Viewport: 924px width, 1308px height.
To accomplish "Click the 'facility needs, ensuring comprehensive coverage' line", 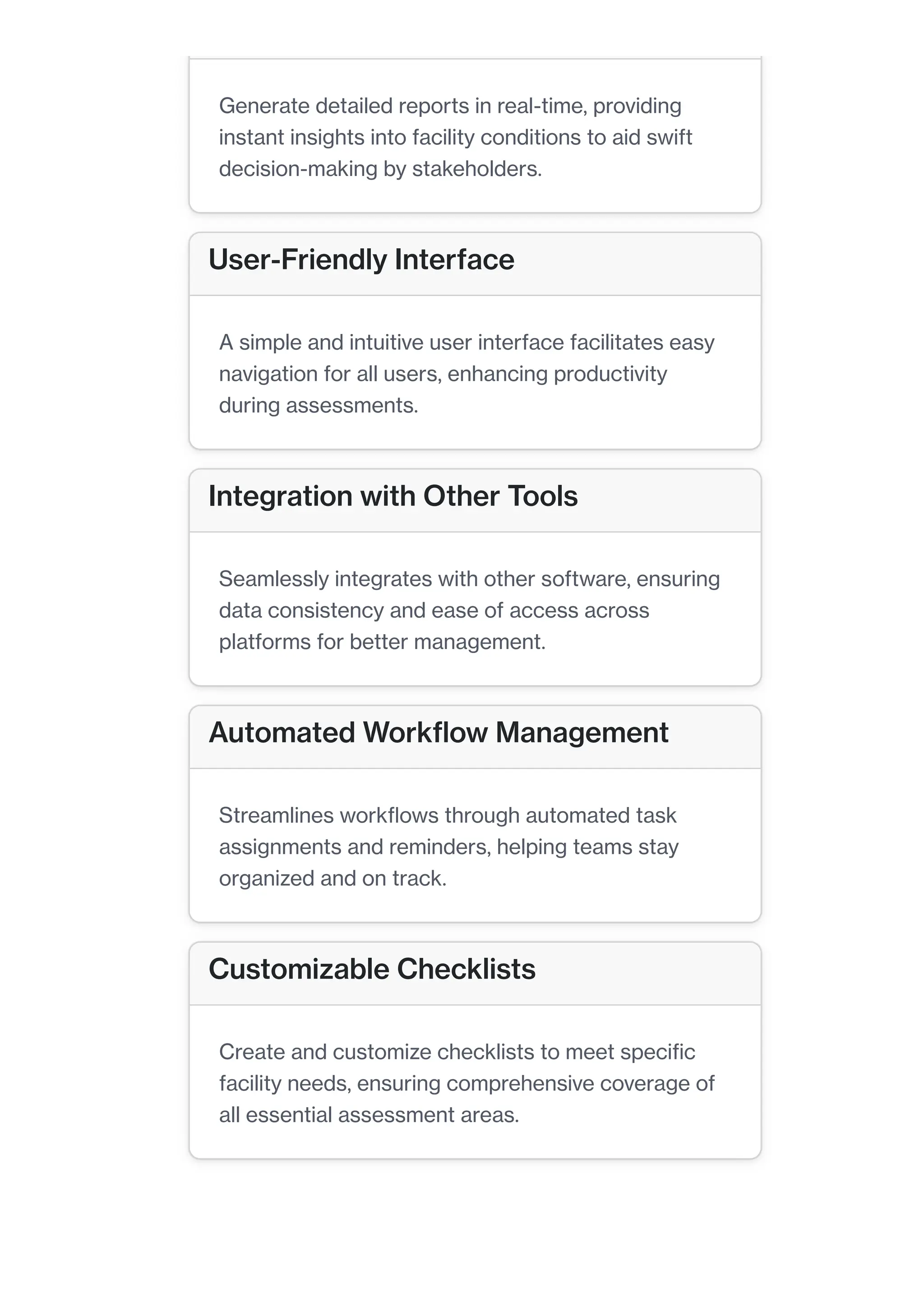I will coord(467,1084).
